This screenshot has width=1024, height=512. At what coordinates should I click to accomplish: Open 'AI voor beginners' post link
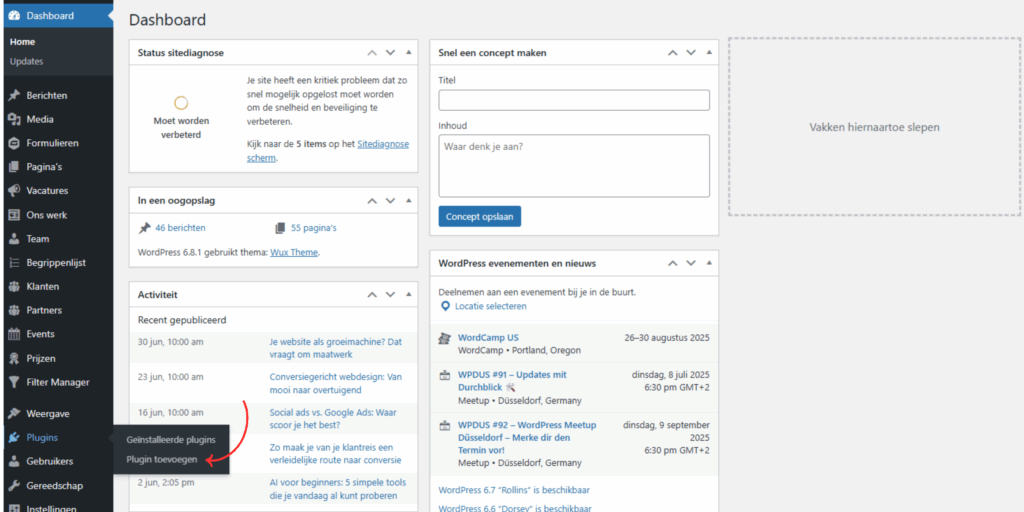coord(338,489)
